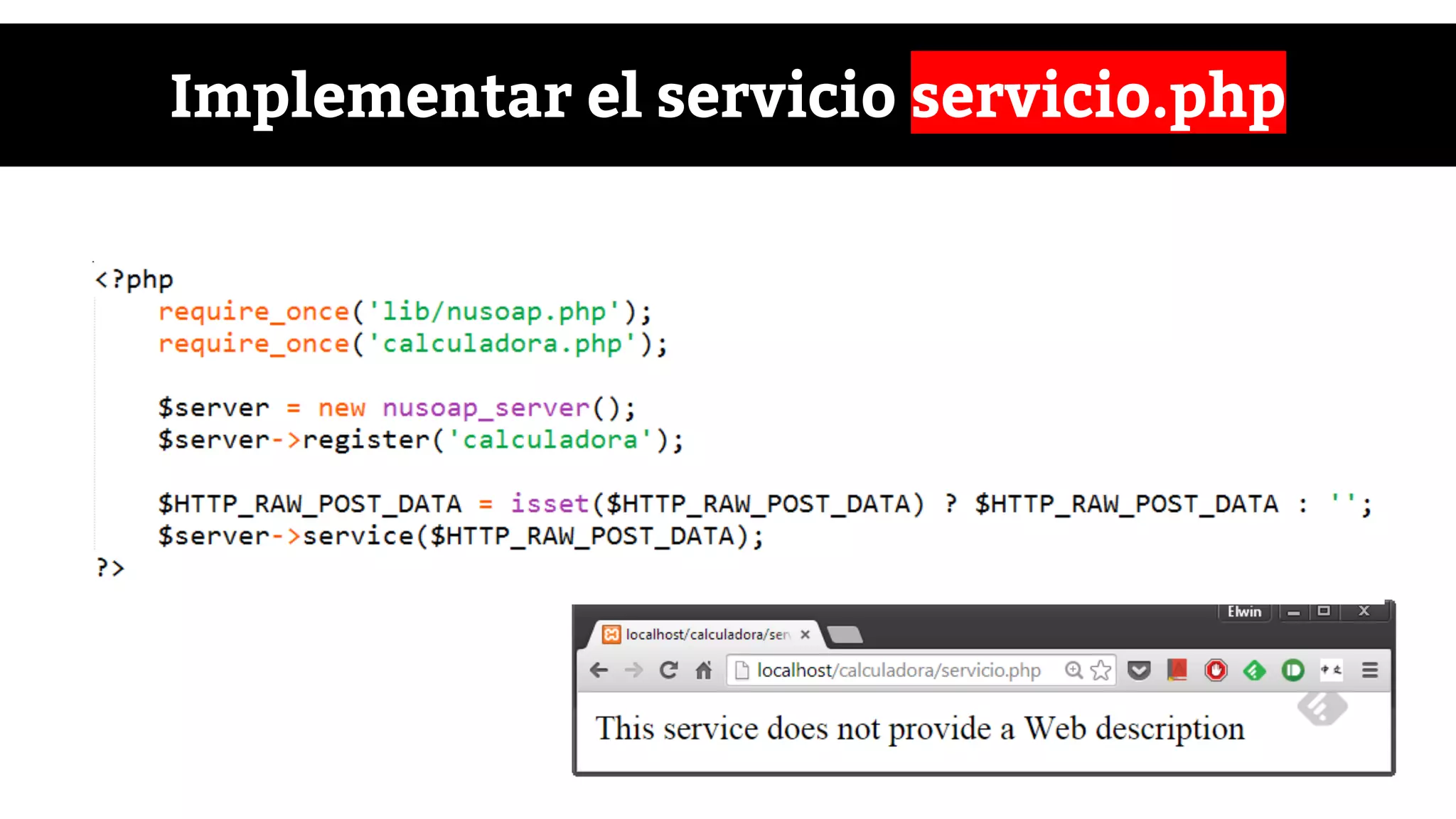Image resolution: width=1456 pixels, height=819 pixels.
Task: Click the browser Forward arrow
Action: click(633, 670)
